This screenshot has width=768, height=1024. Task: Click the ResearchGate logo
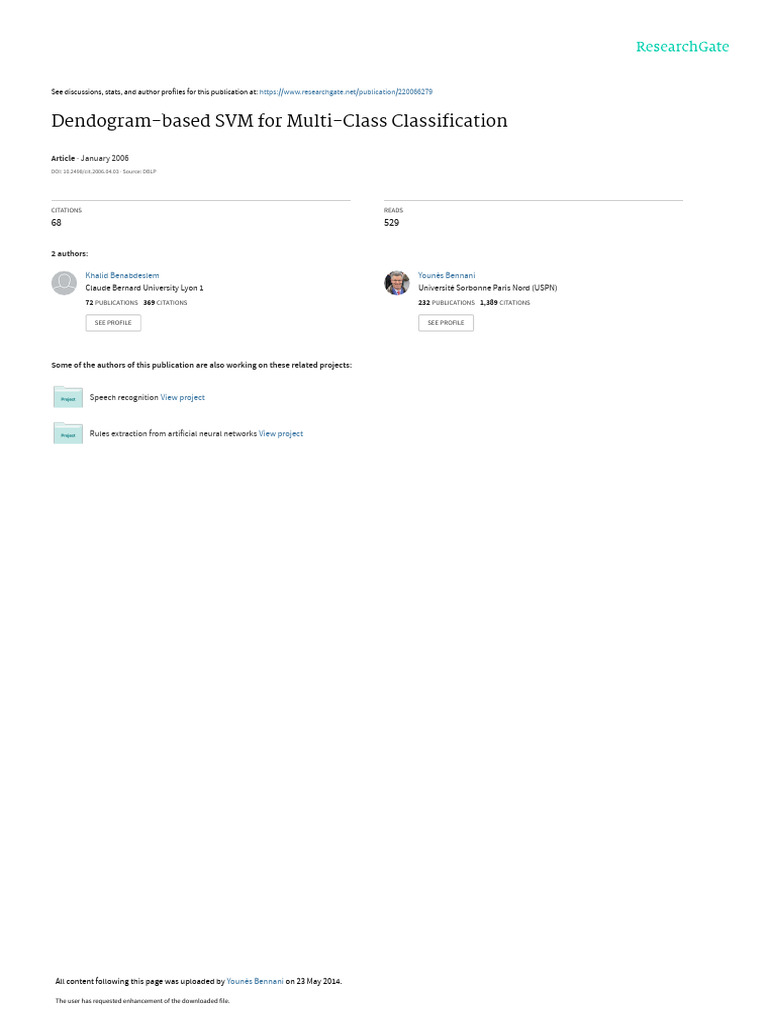[x=682, y=47]
